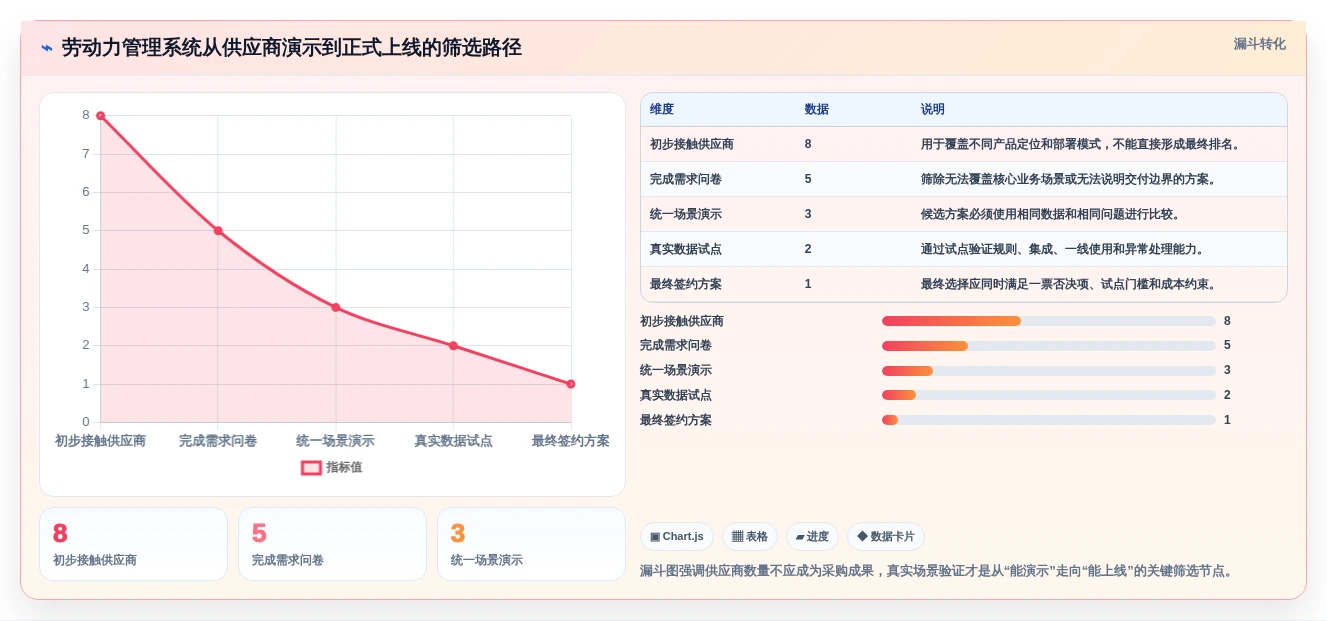Click the description starting 候选方案必须使用相同数据

1052,214
